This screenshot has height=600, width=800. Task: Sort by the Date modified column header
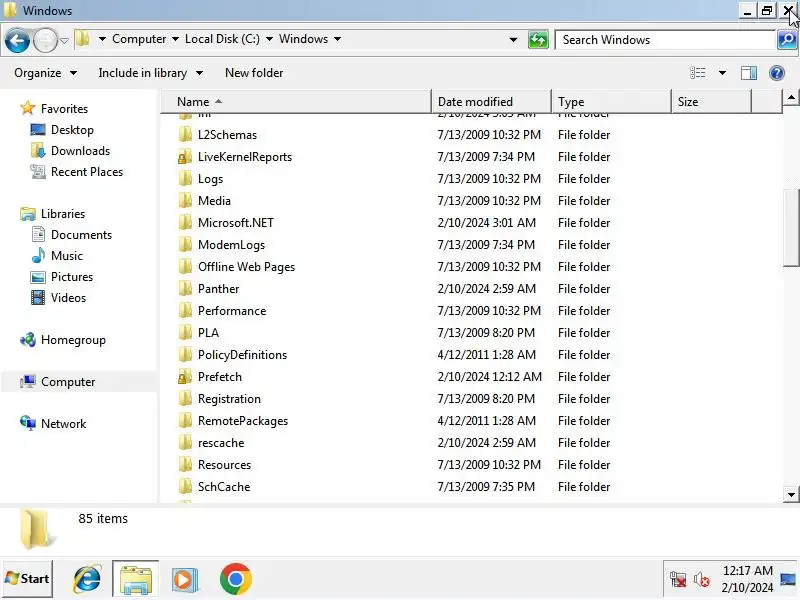coord(491,102)
